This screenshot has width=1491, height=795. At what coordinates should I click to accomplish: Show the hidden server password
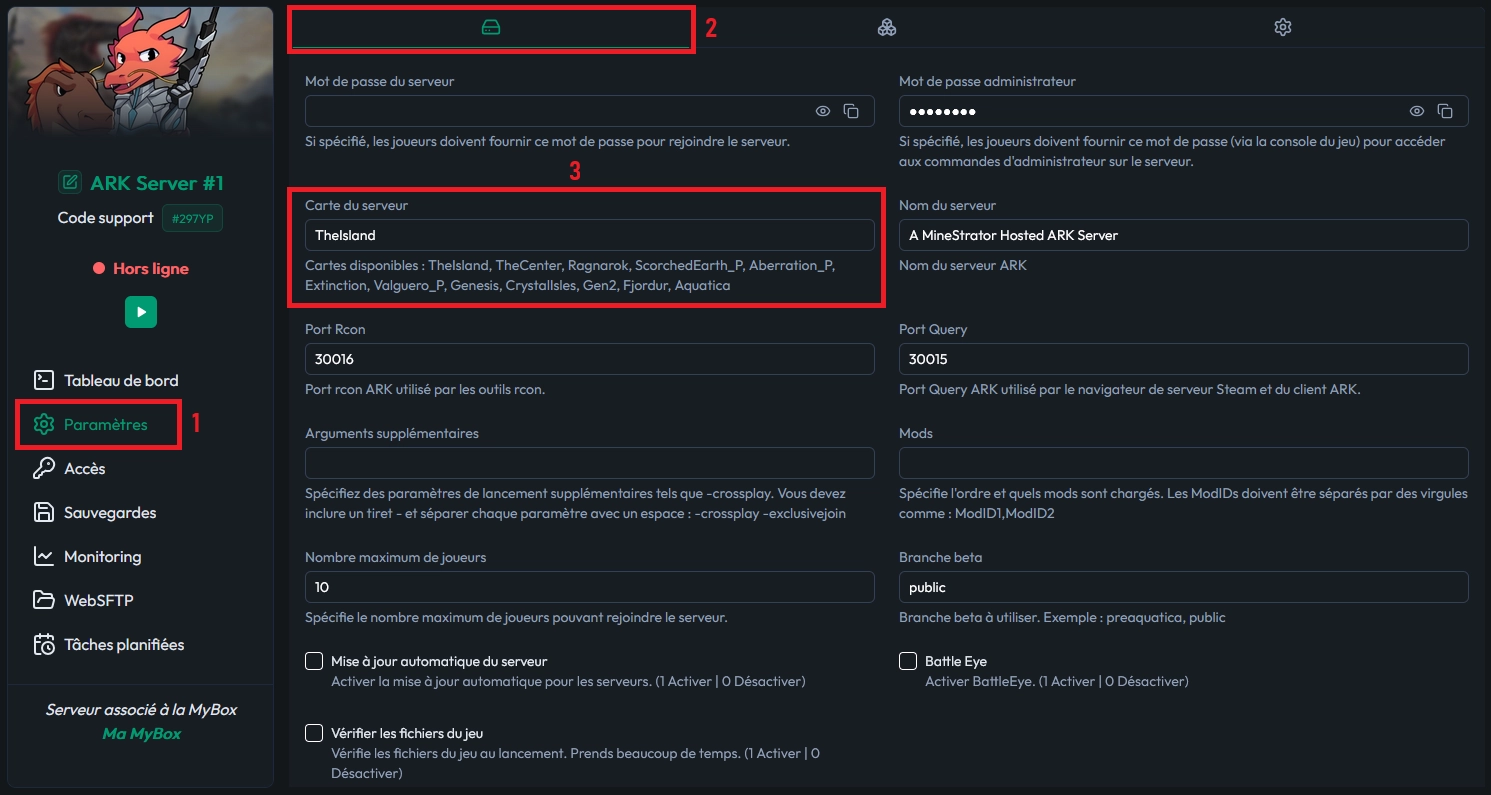coord(822,110)
